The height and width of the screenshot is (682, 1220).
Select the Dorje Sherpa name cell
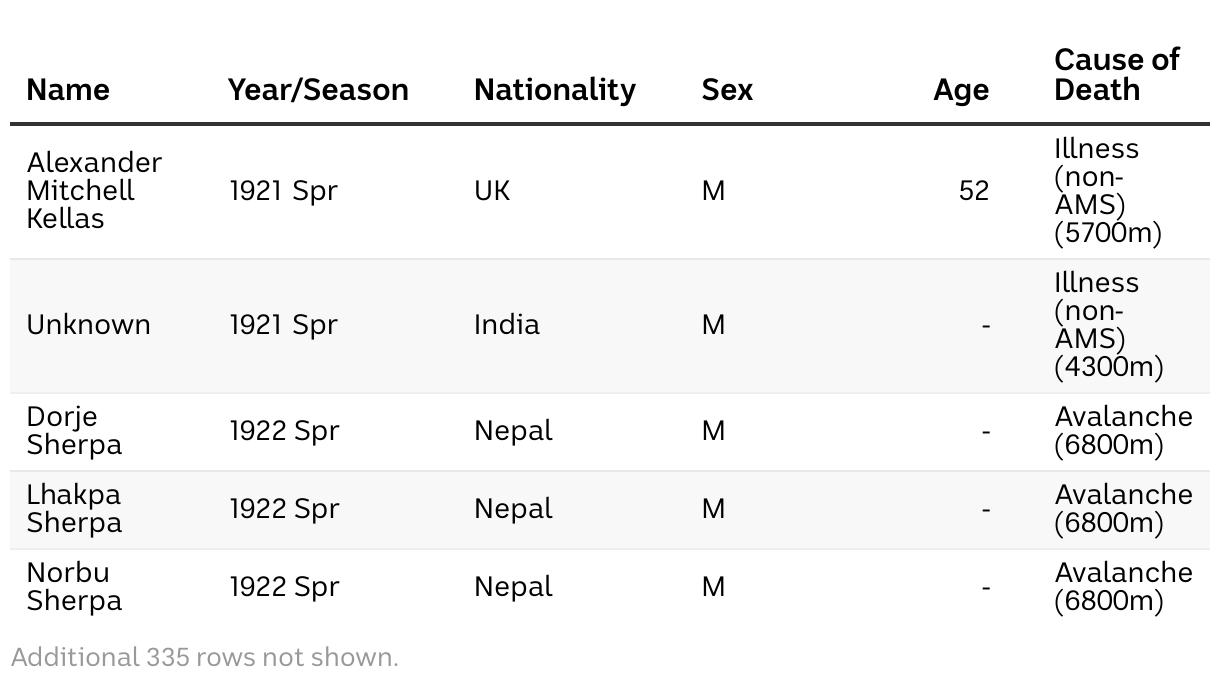click(74, 431)
